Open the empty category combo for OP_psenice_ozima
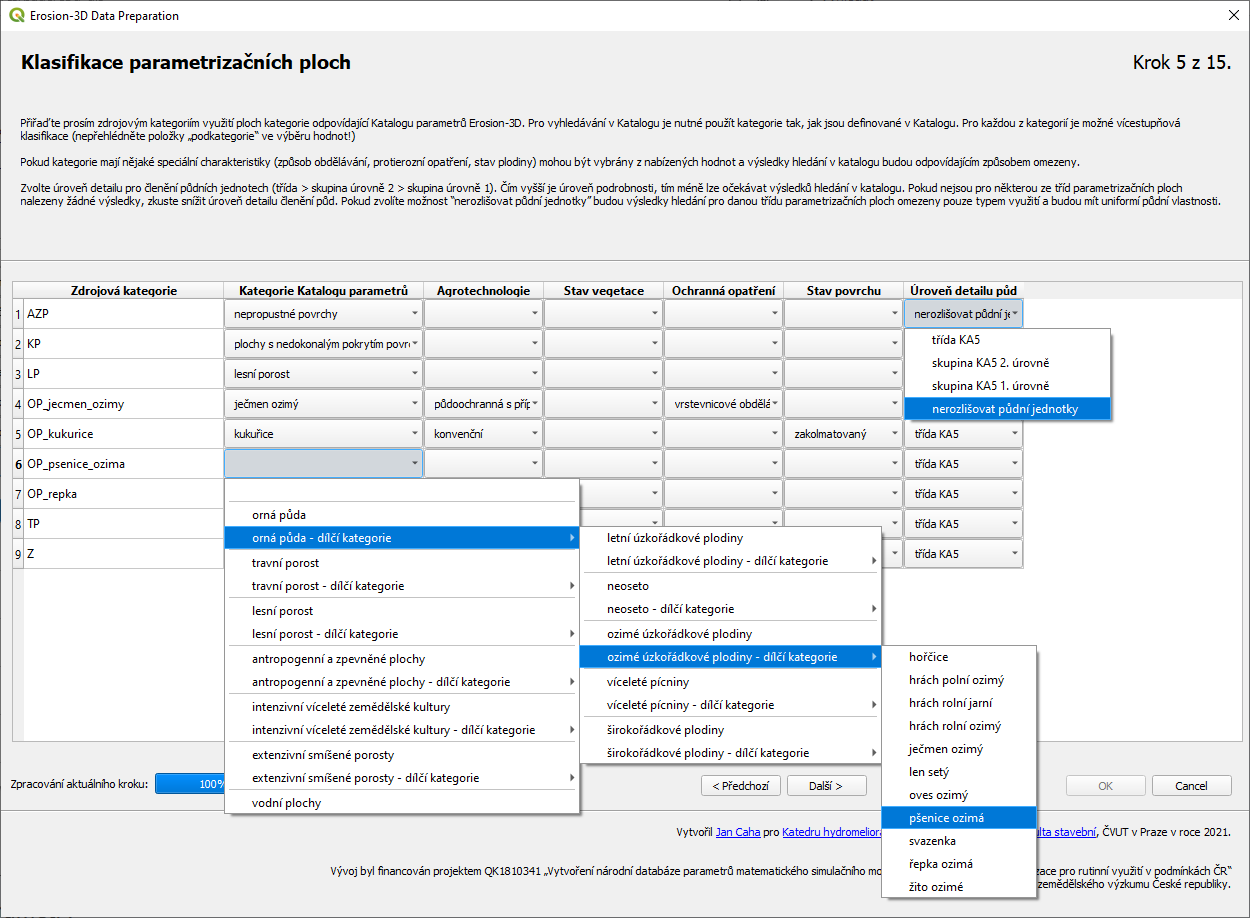 tap(323, 464)
